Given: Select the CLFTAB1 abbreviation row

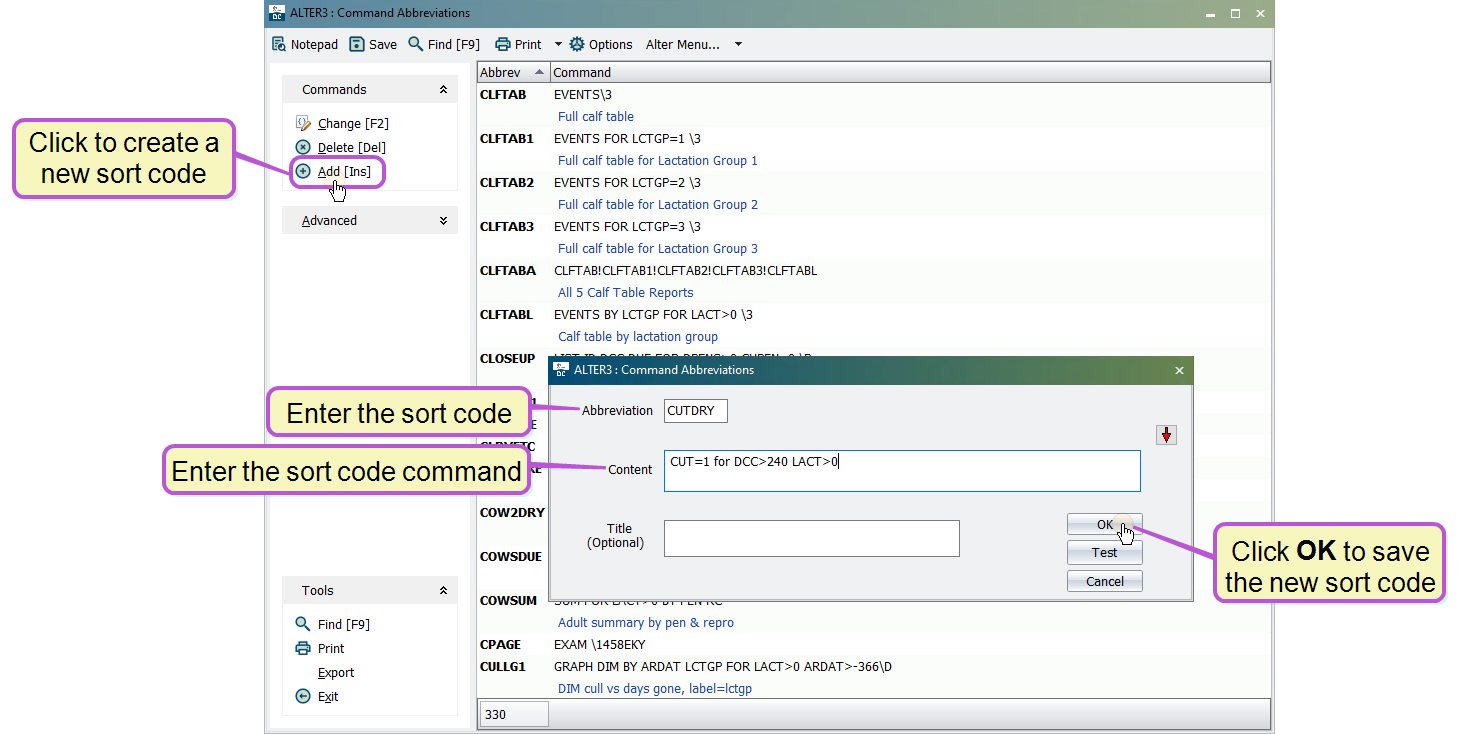Looking at the screenshot, I should click(506, 139).
